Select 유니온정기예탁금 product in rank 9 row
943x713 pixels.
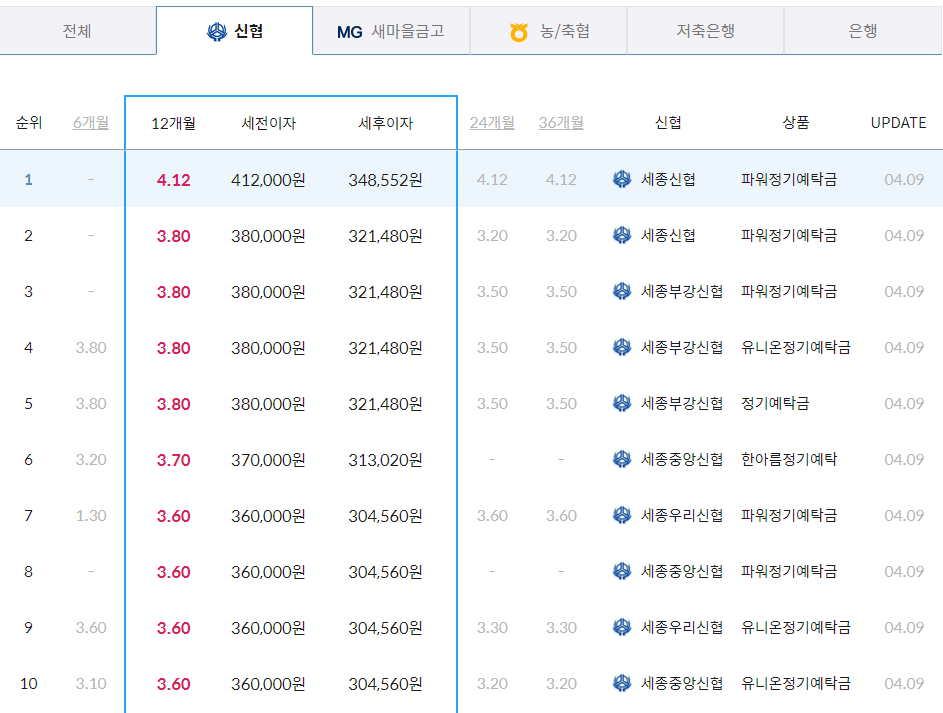click(x=796, y=627)
